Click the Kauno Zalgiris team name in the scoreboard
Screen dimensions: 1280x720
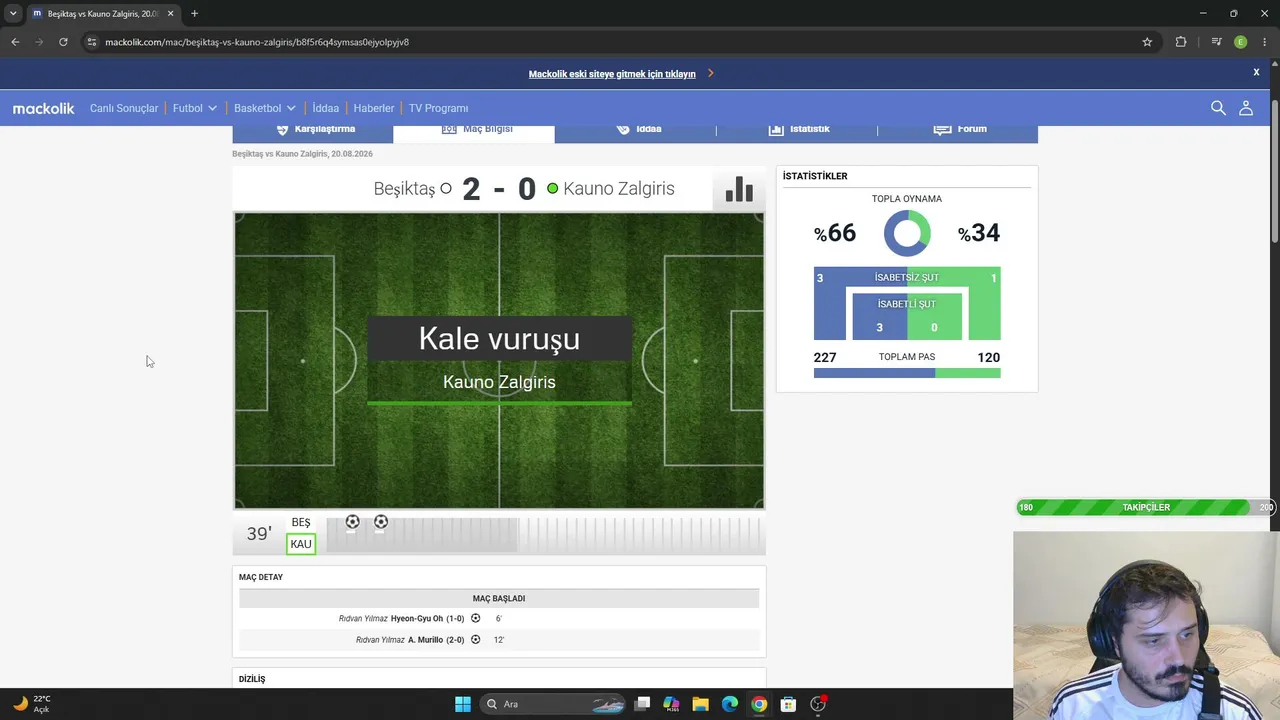[x=619, y=189]
